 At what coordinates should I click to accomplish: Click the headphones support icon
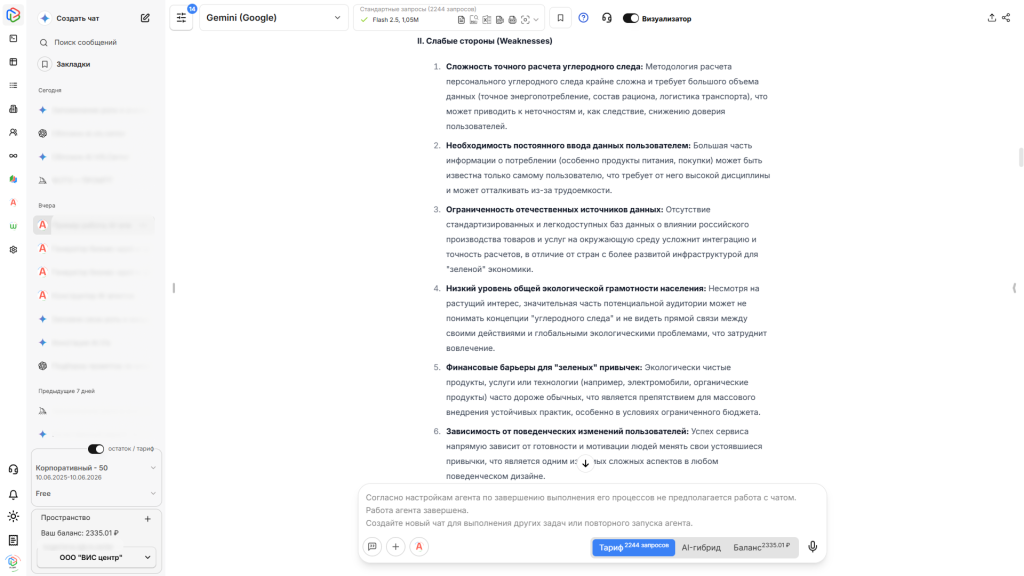click(608, 17)
